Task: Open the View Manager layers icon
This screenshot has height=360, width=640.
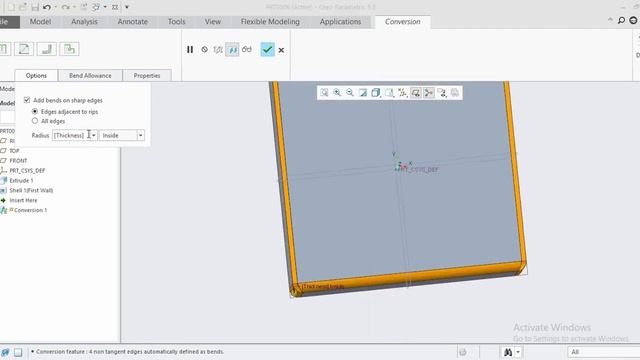Action: tap(442, 93)
